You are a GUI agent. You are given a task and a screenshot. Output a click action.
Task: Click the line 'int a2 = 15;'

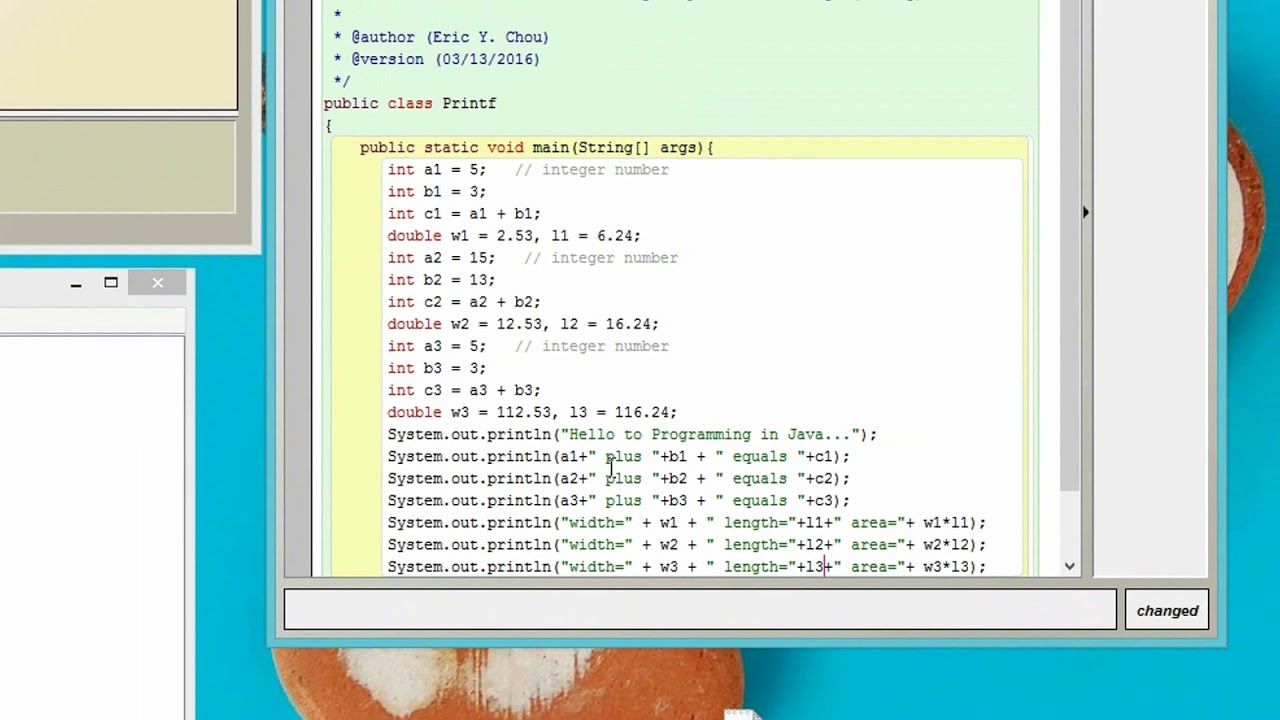[x=441, y=257]
